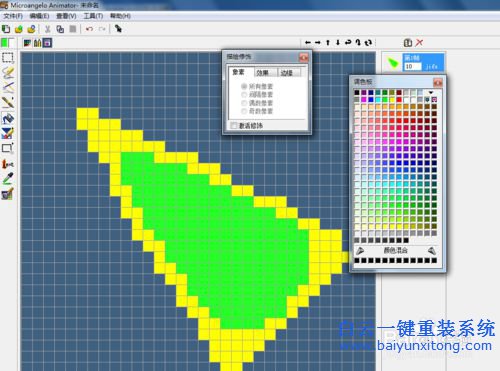Click the shift image down arrow

point(338,43)
